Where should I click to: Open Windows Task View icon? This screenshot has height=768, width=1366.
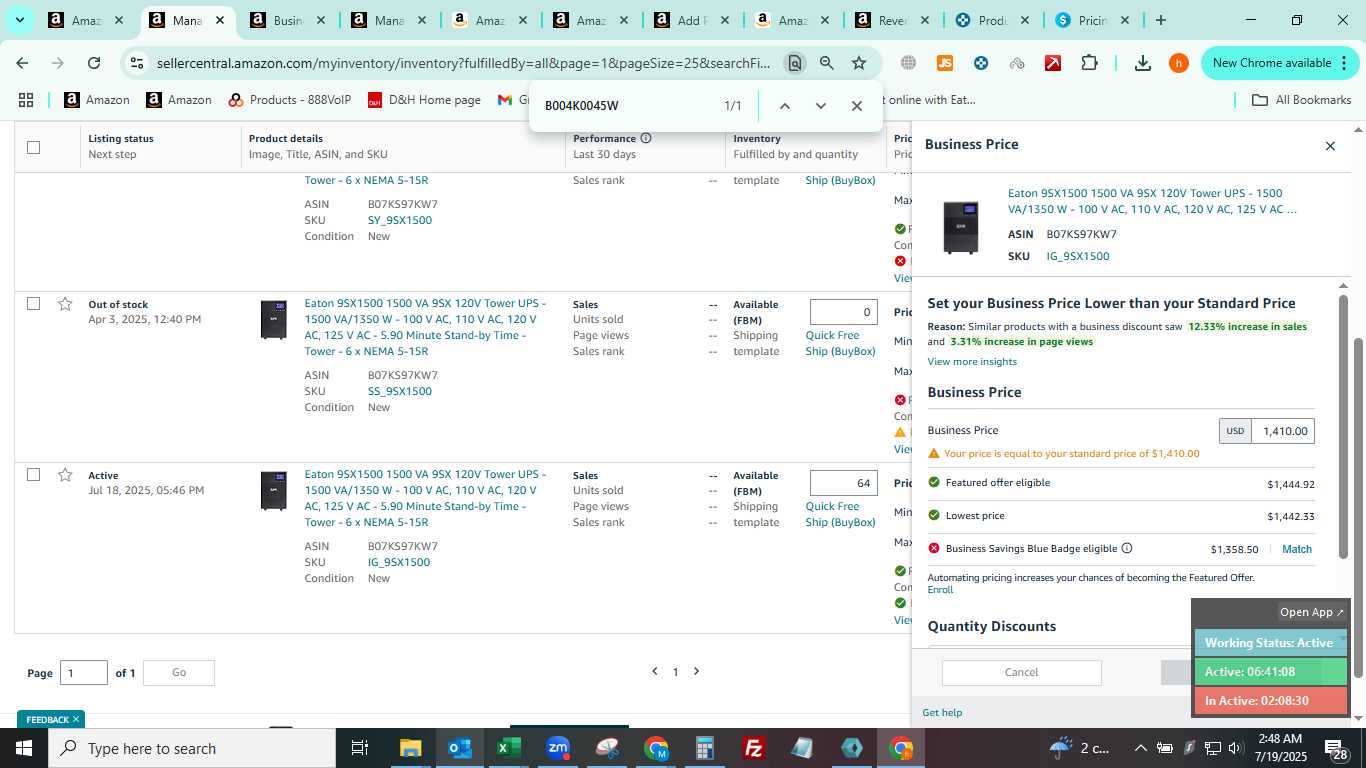360,748
